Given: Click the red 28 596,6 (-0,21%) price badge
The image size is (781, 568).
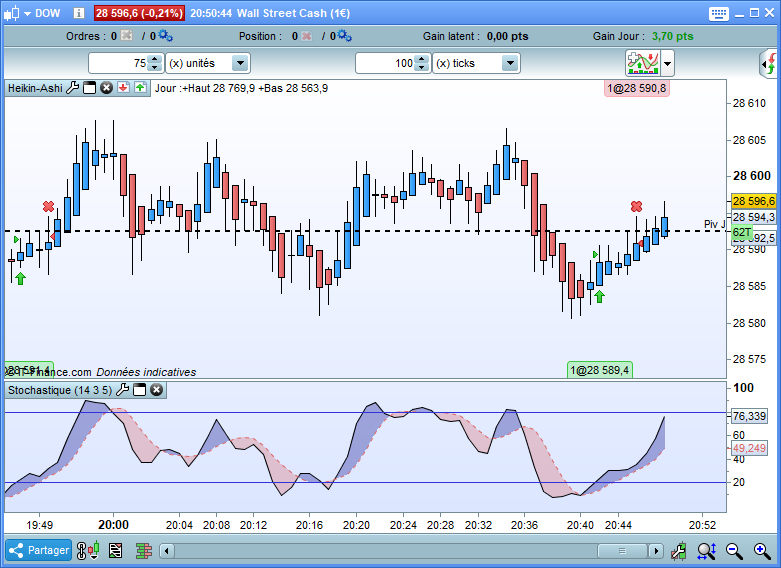Looking at the screenshot, I should tap(139, 13).
